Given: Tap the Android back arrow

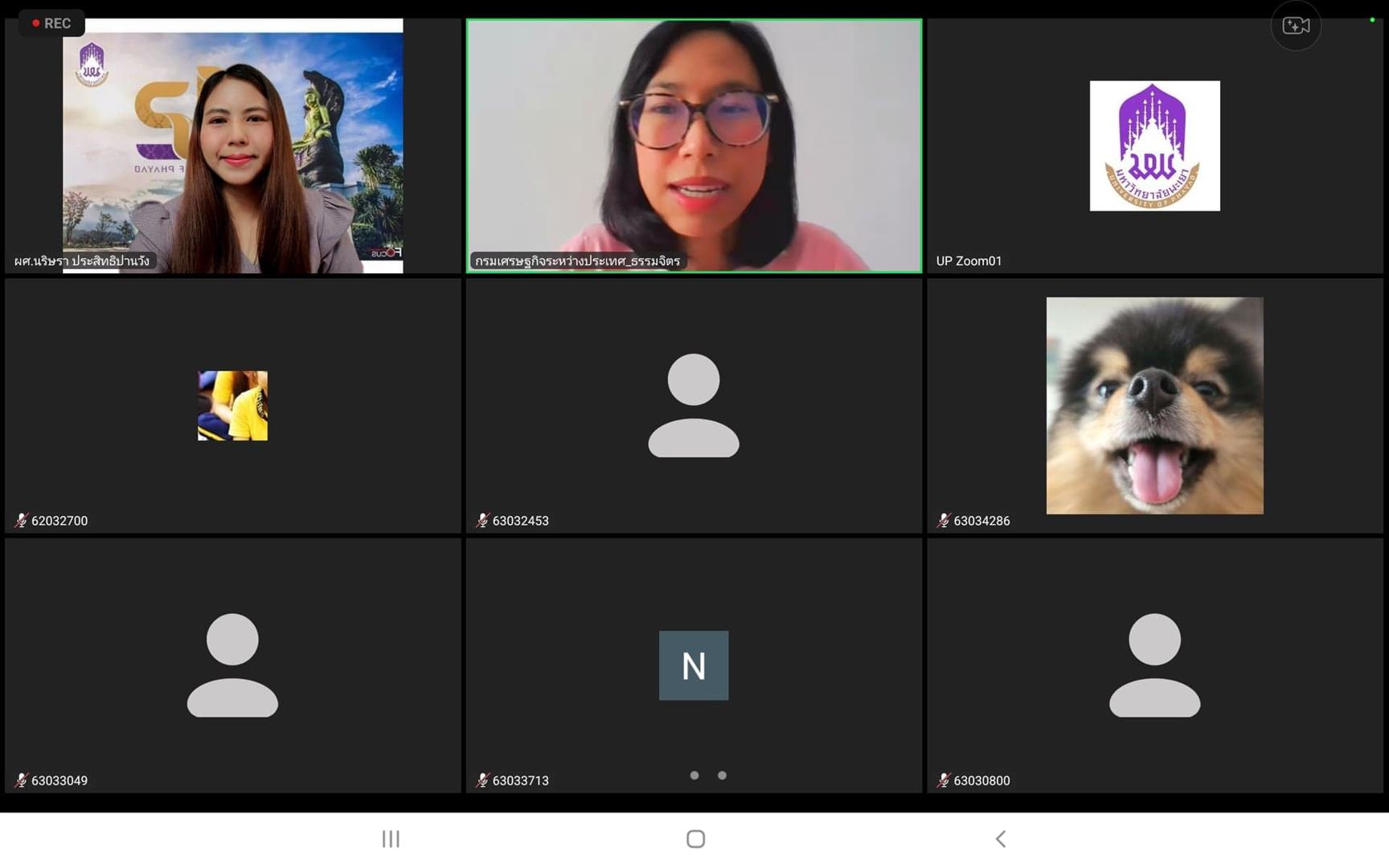Looking at the screenshot, I should pos(1000,839).
